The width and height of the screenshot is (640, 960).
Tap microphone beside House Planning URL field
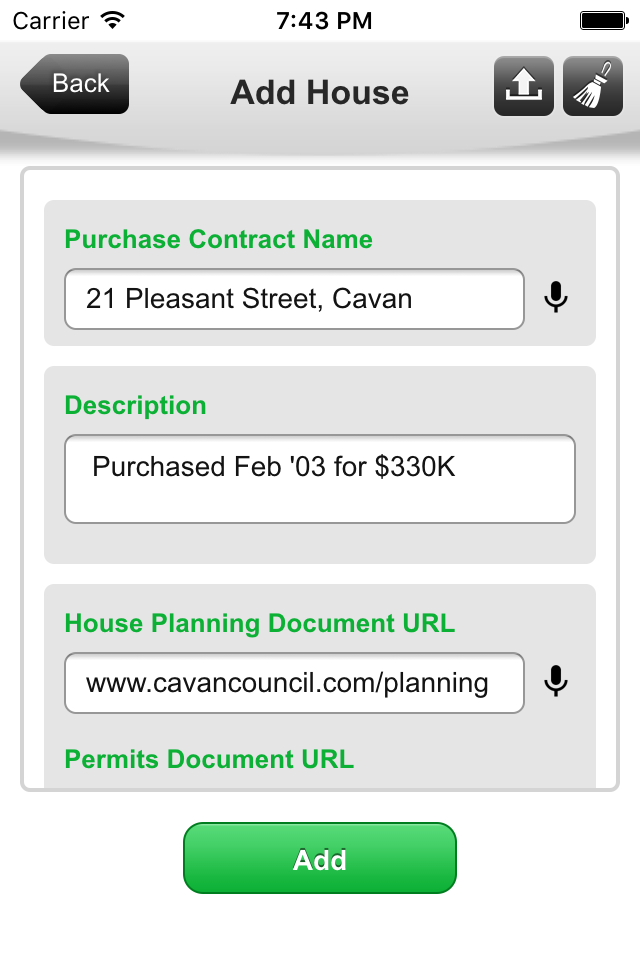(556, 682)
